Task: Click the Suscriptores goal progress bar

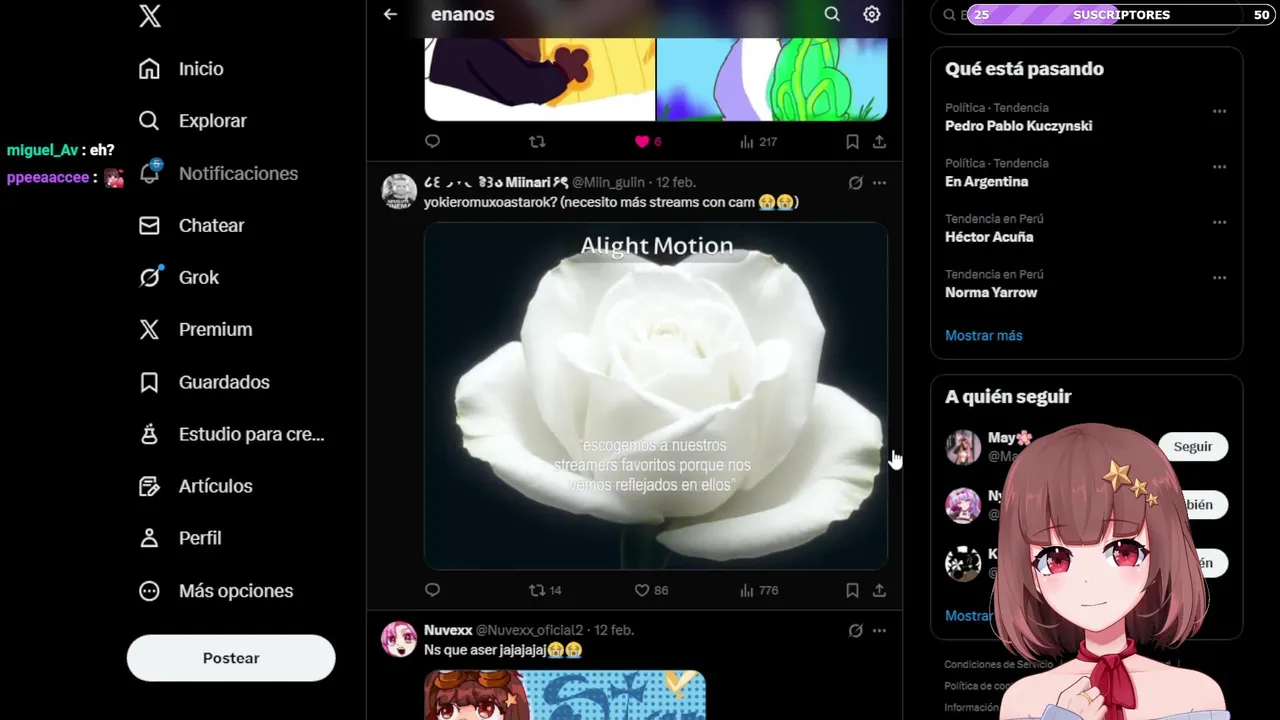Action: [x=1120, y=15]
